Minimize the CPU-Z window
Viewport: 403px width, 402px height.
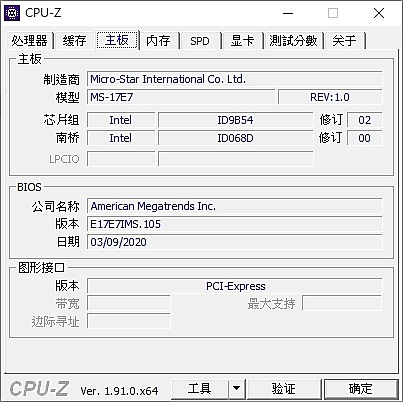[x=288, y=13]
